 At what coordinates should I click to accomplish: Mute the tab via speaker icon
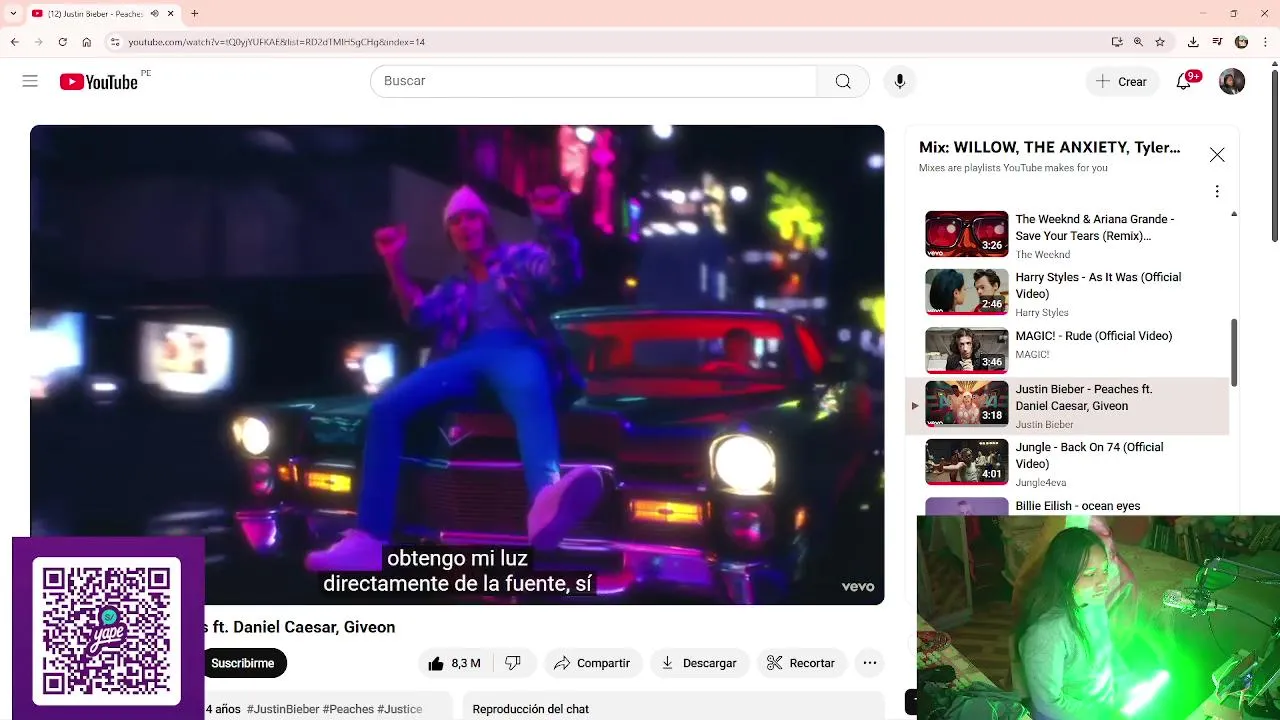point(154,14)
